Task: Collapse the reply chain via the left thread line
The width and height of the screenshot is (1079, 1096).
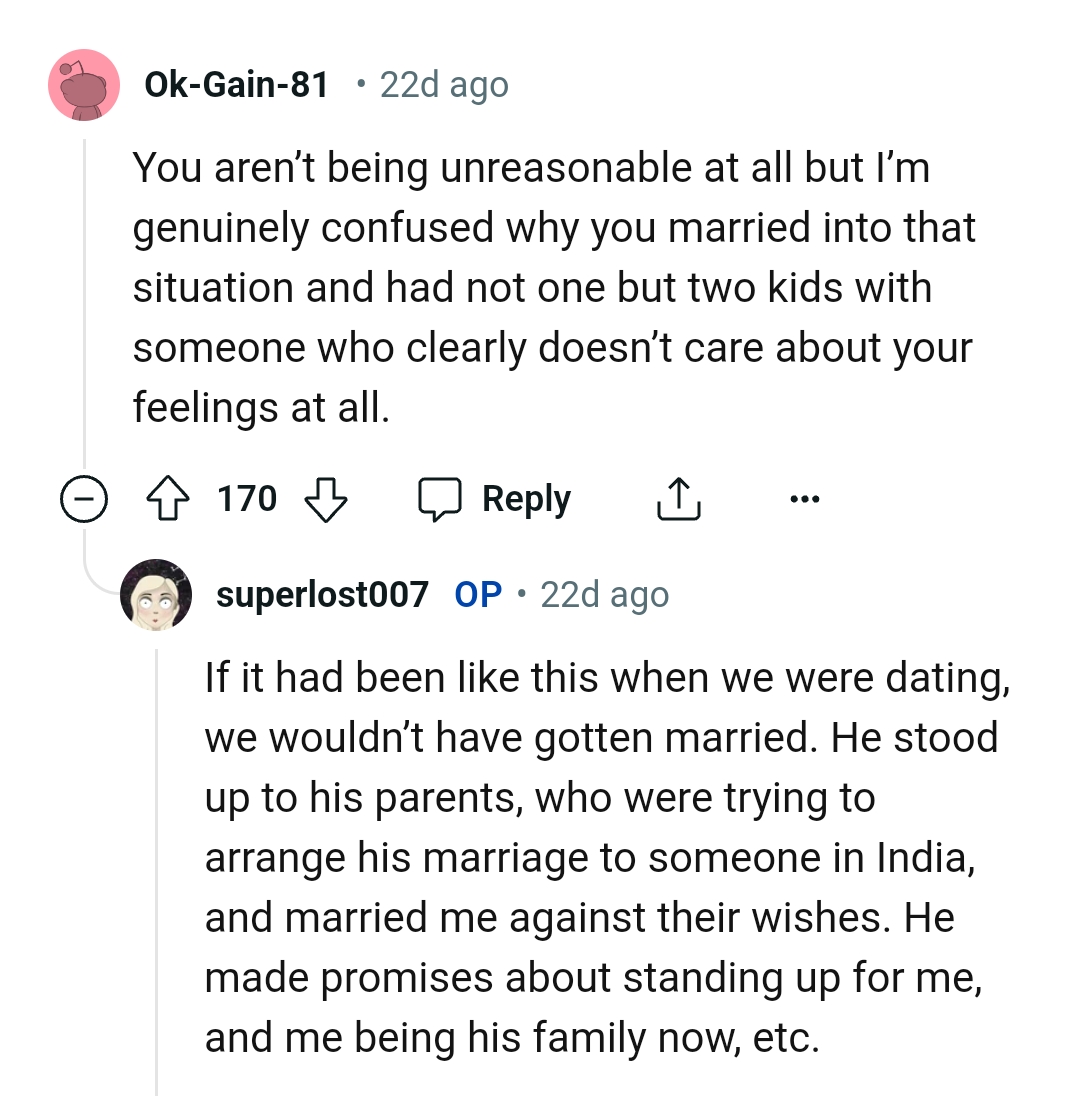Action: pos(85,300)
